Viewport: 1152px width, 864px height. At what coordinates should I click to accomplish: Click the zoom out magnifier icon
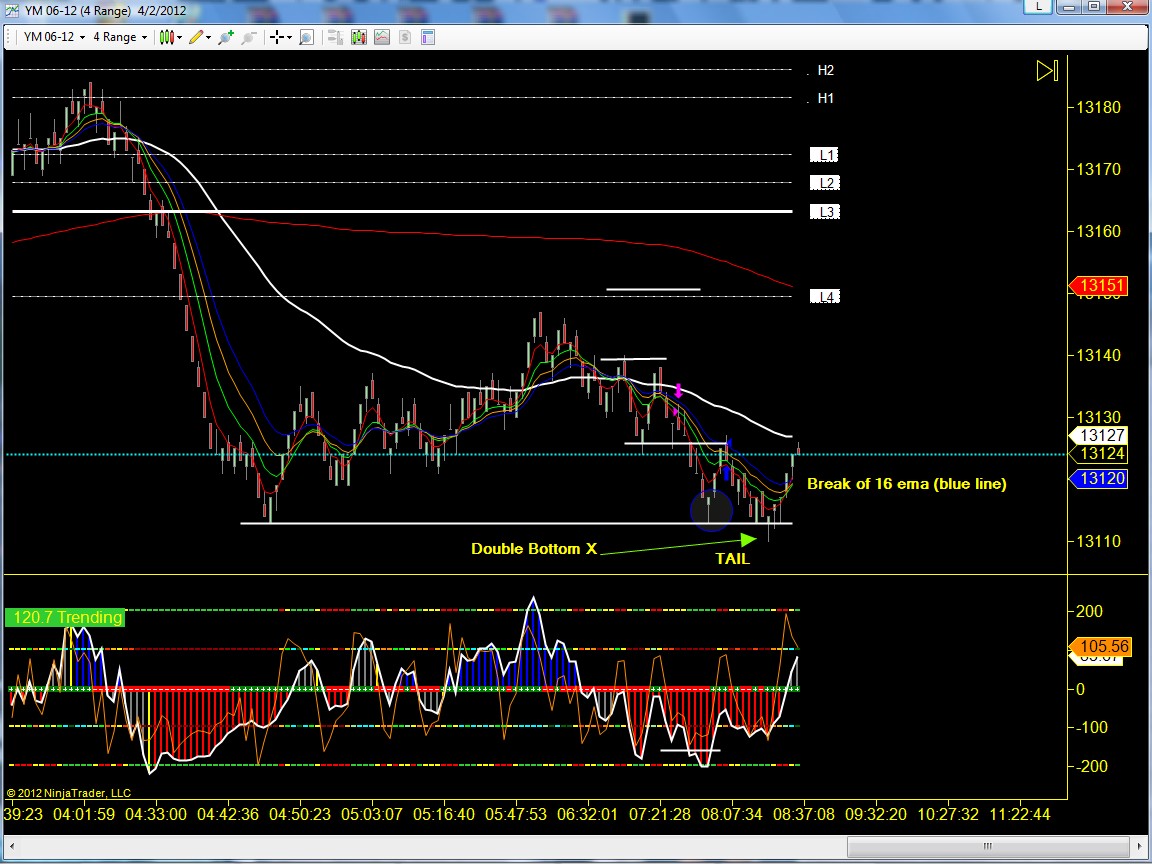[248, 37]
